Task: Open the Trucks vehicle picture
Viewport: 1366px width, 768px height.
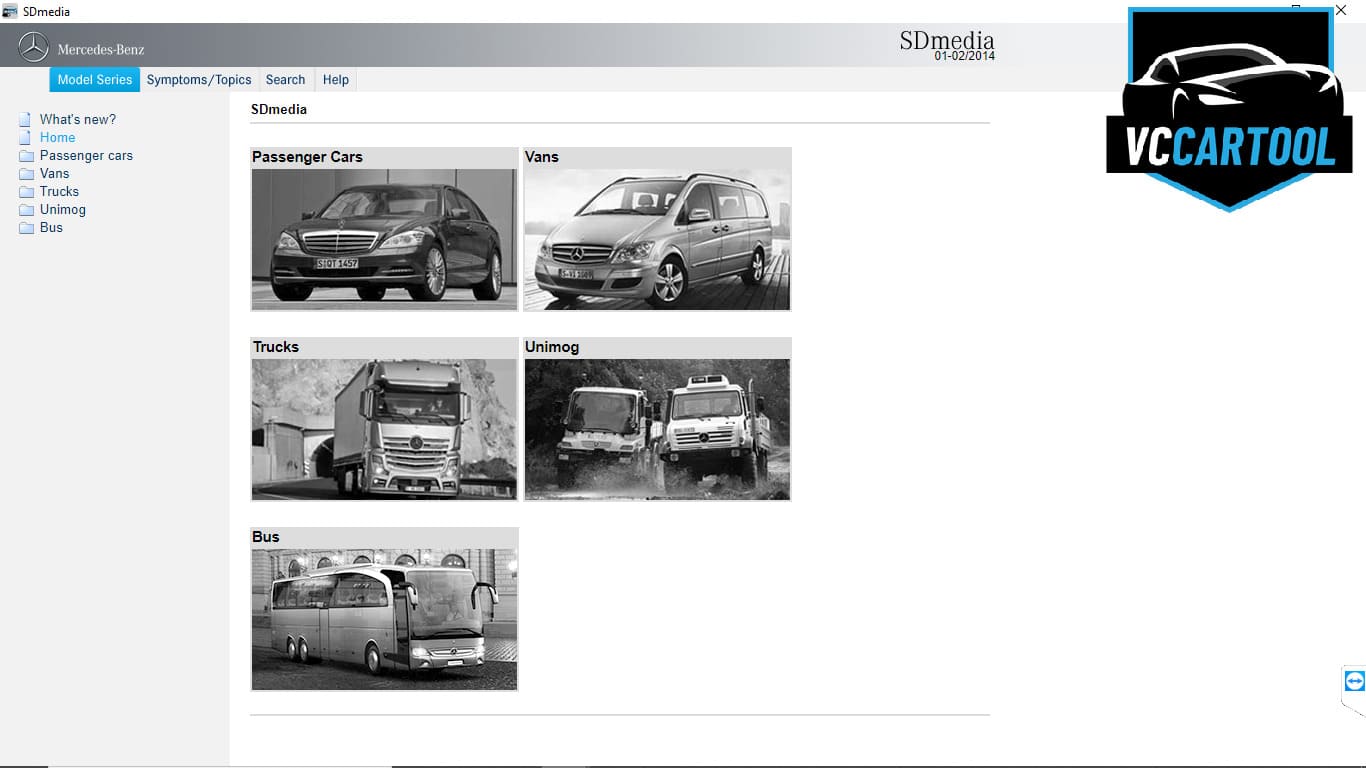Action: 384,429
